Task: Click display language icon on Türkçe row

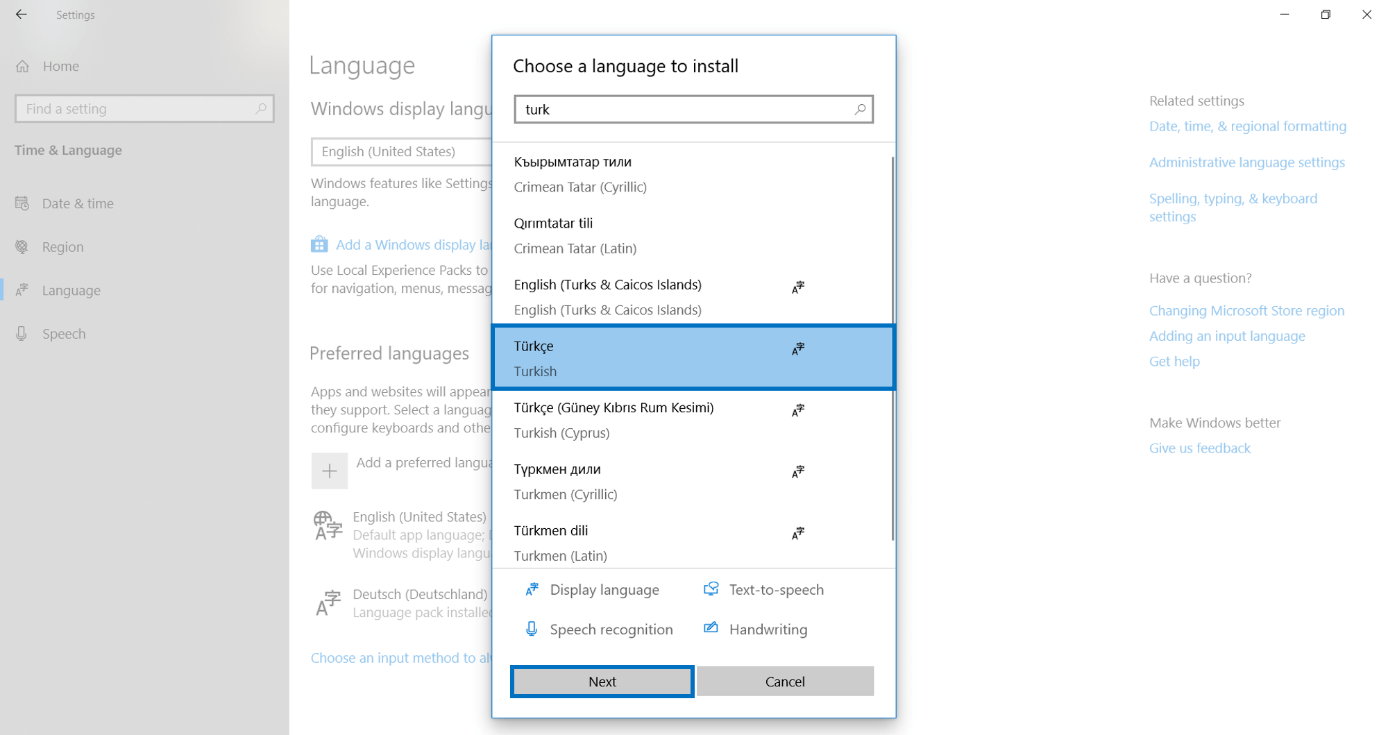Action: point(798,348)
